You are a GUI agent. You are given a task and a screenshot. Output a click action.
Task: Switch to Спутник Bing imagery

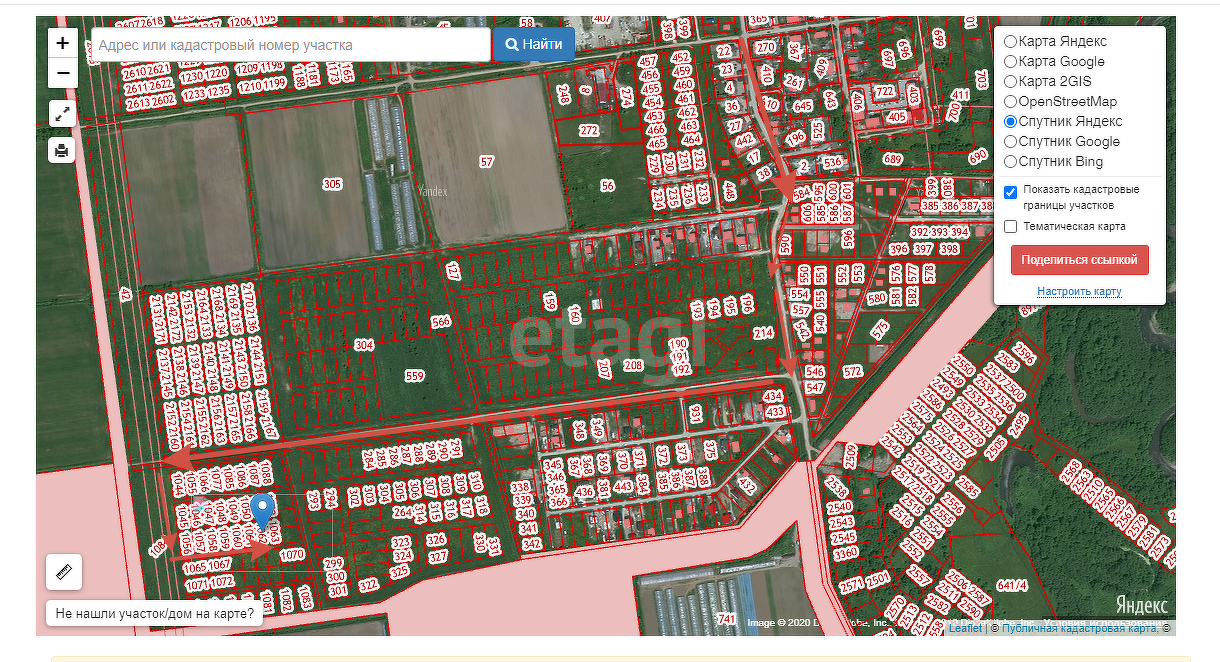click(x=1010, y=162)
